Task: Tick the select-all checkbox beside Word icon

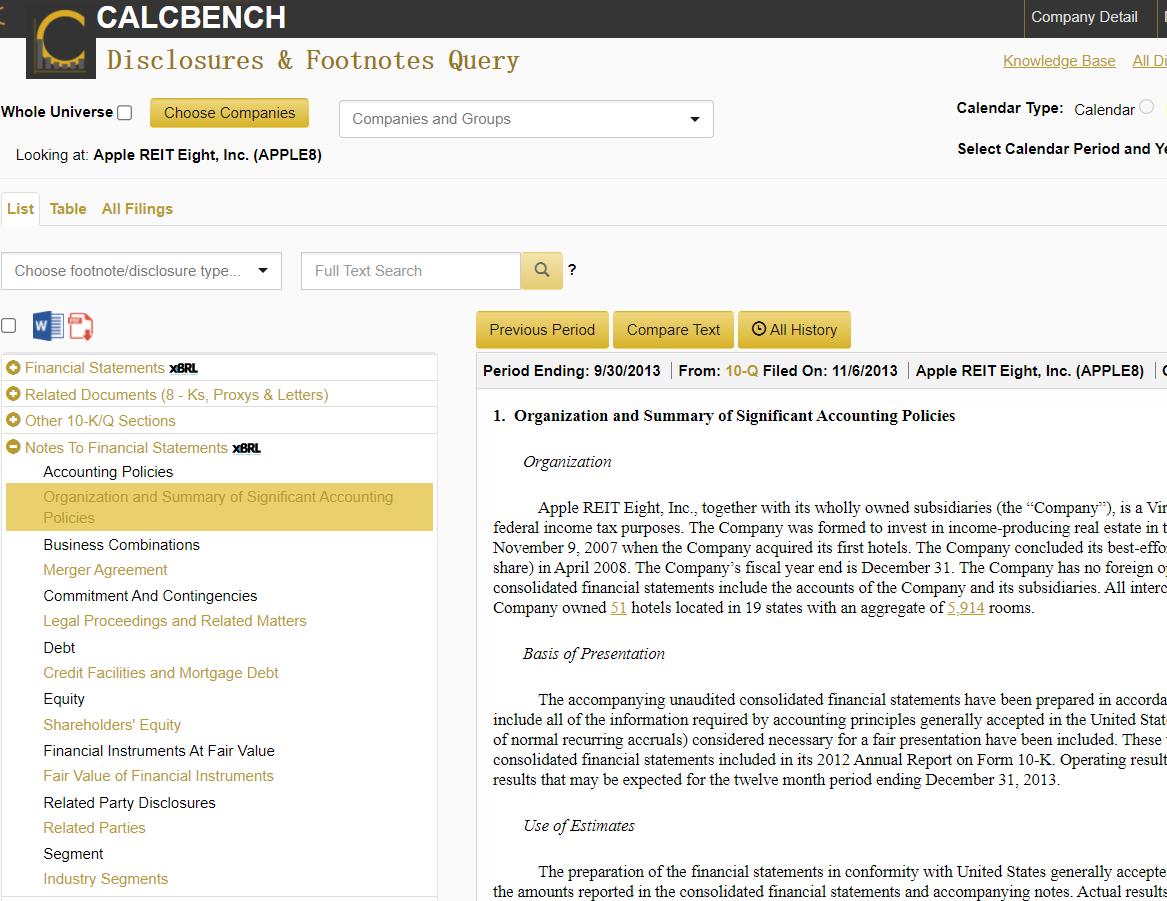Action: click(x=9, y=325)
